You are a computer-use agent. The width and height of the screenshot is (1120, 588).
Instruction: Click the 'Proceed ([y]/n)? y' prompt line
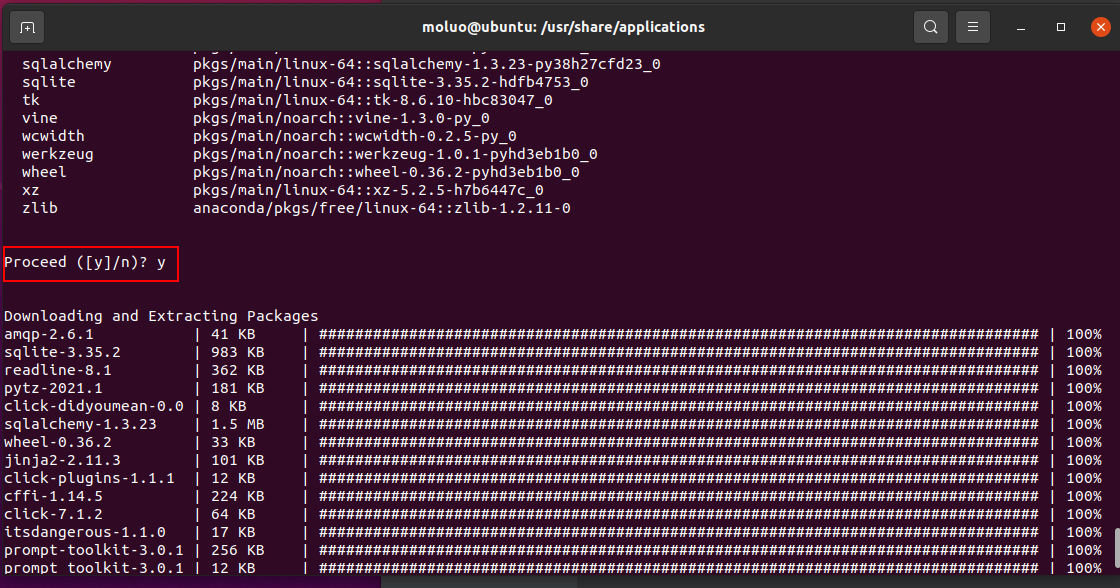[85, 262]
